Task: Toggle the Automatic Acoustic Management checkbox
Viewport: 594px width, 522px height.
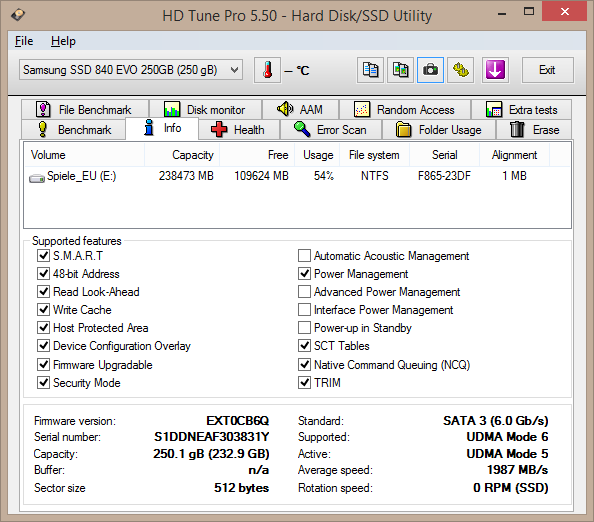Action: click(x=304, y=255)
